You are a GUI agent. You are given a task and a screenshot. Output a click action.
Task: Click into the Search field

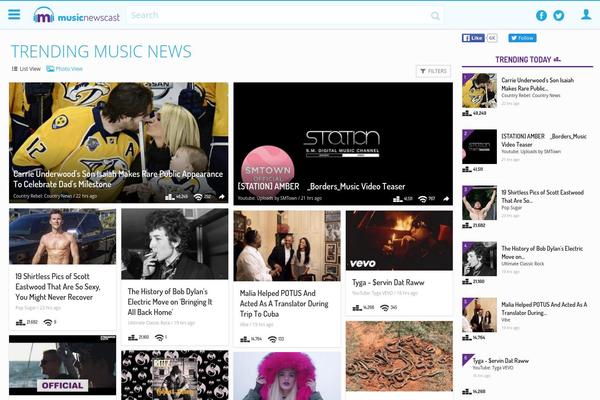pyautogui.click(x=285, y=15)
